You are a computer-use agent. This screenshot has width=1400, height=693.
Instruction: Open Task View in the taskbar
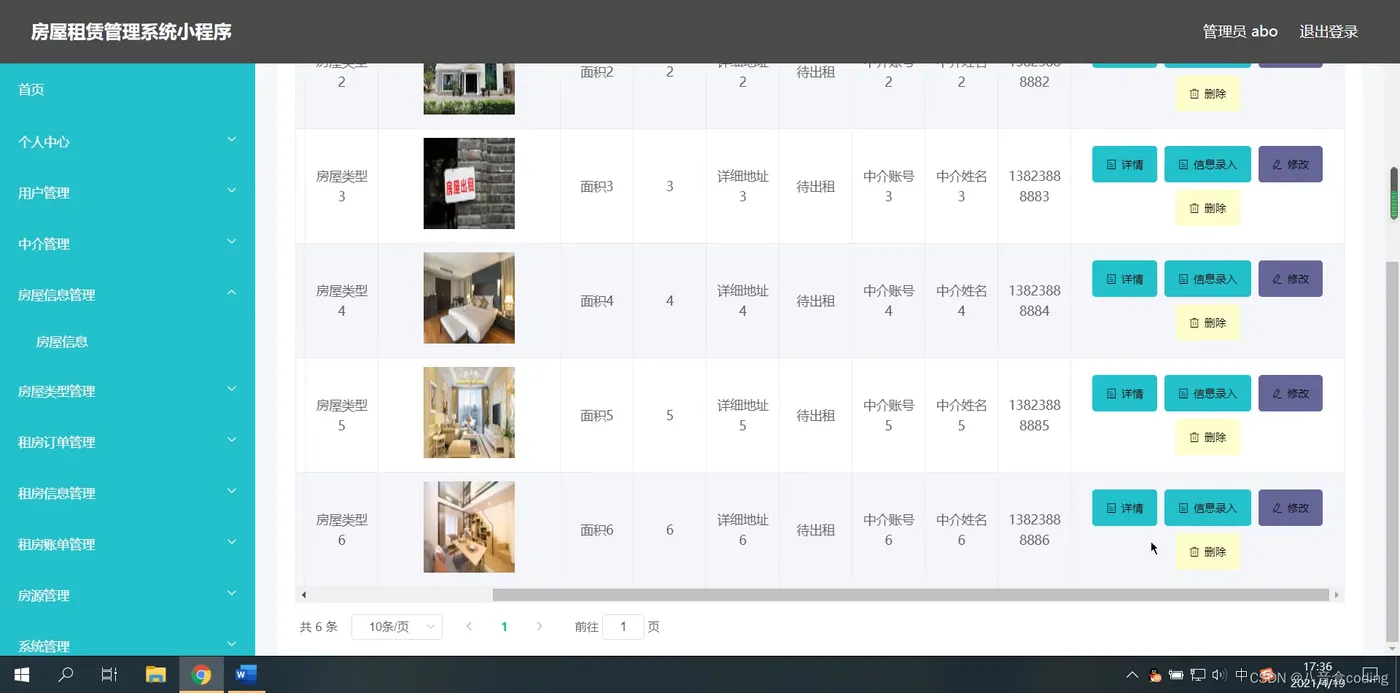click(x=110, y=674)
